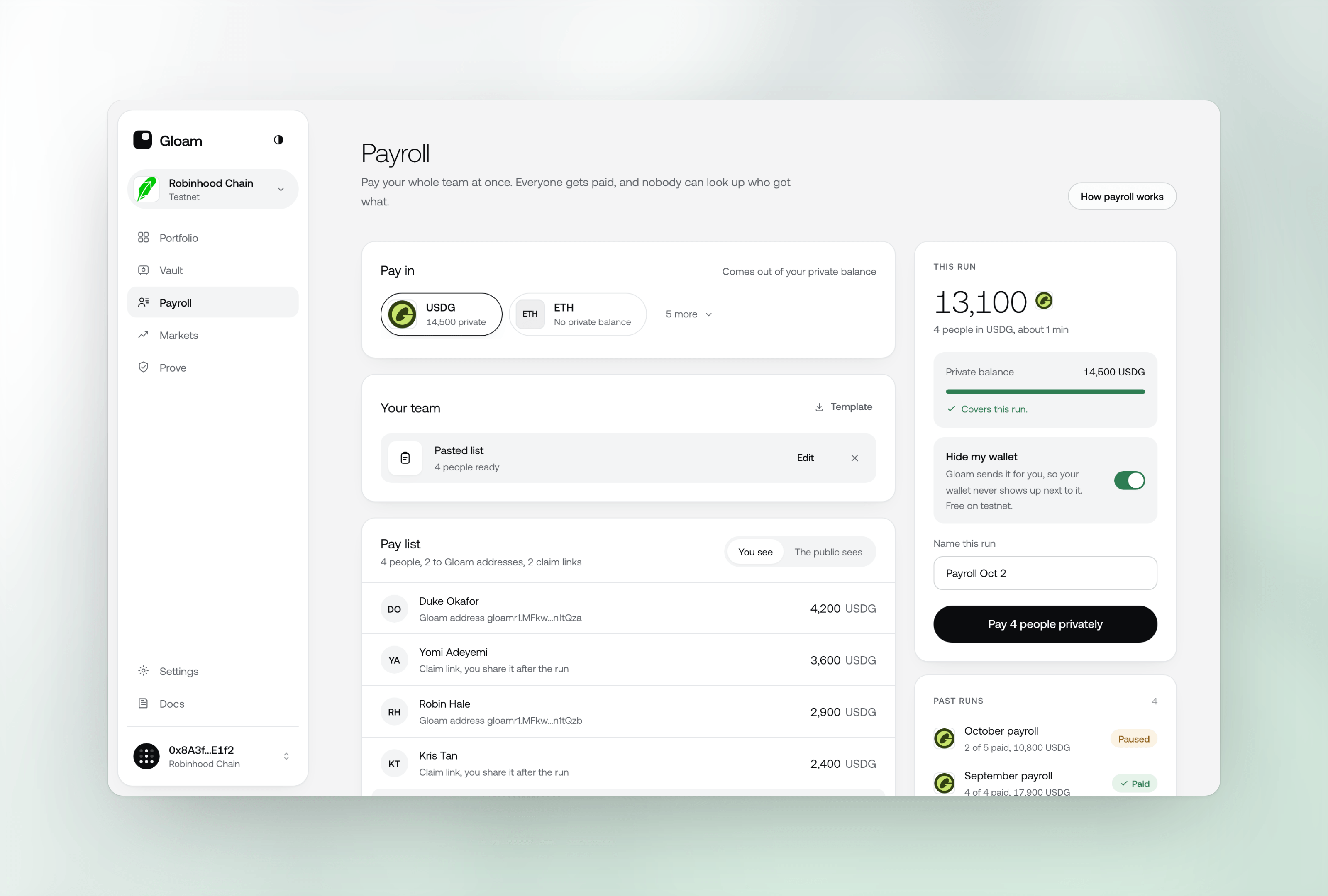Click the Robinhood Chain feather icon
Viewport: 1328px width, 896px height.
pos(147,189)
